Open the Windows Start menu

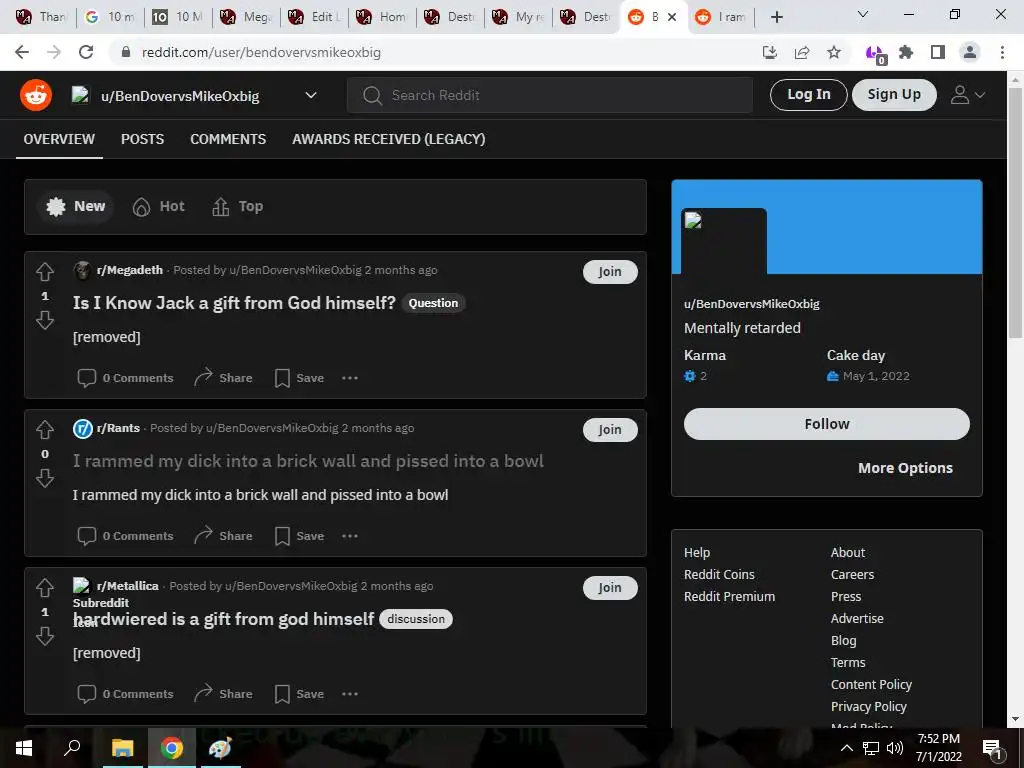24,748
